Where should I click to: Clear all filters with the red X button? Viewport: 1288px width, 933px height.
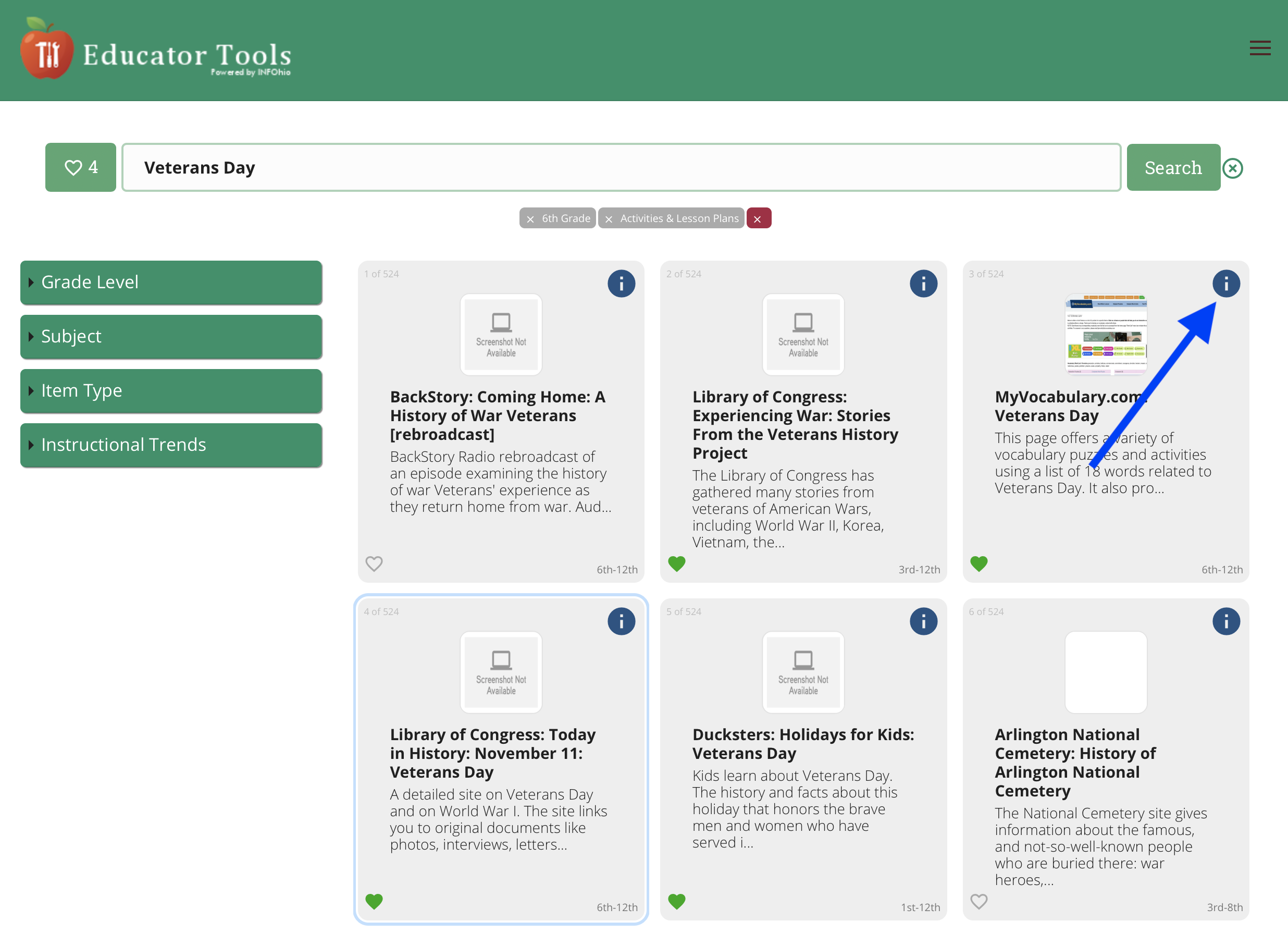(758, 218)
